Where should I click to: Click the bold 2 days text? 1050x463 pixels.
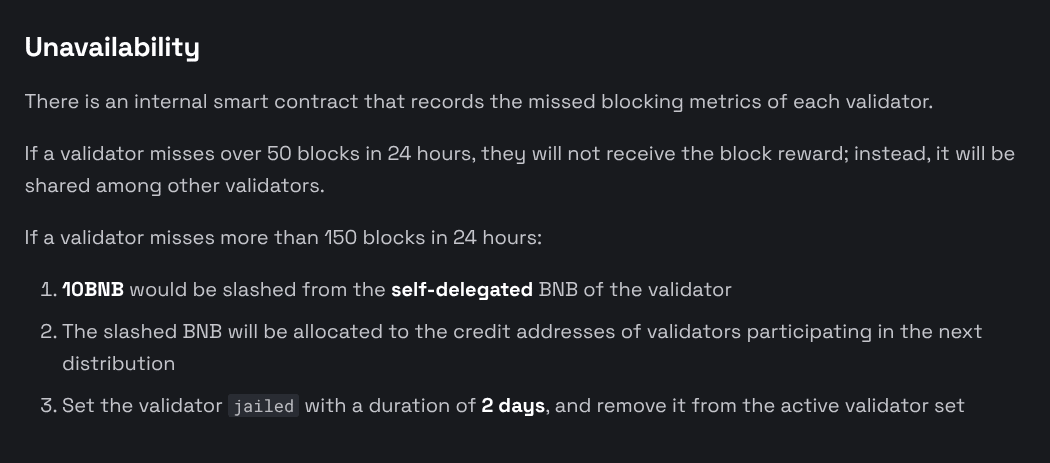pos(513,406)
